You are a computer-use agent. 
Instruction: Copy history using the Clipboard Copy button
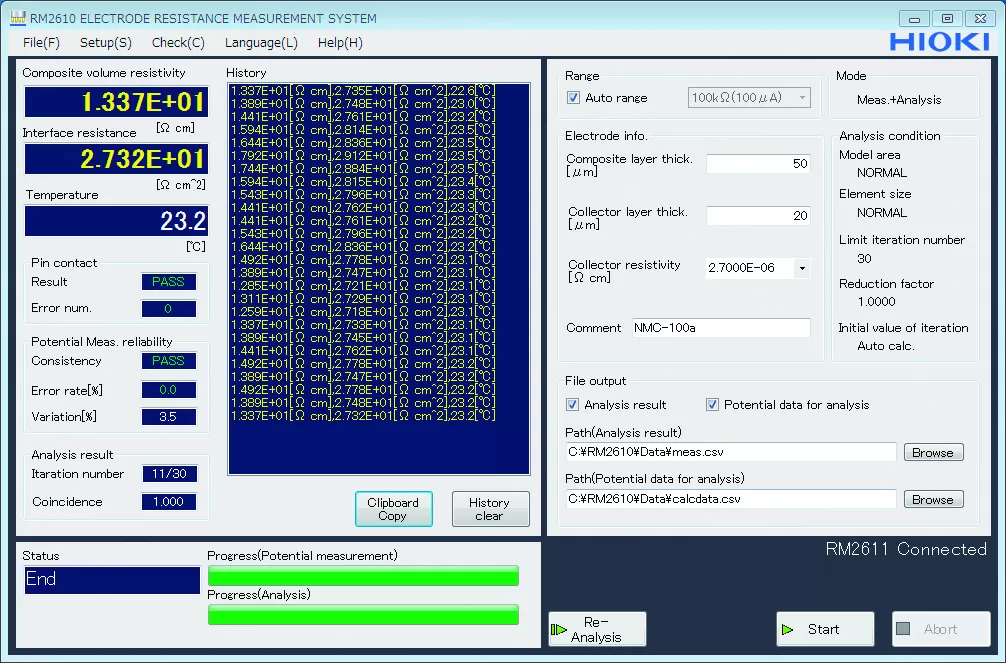pos(393,509)
